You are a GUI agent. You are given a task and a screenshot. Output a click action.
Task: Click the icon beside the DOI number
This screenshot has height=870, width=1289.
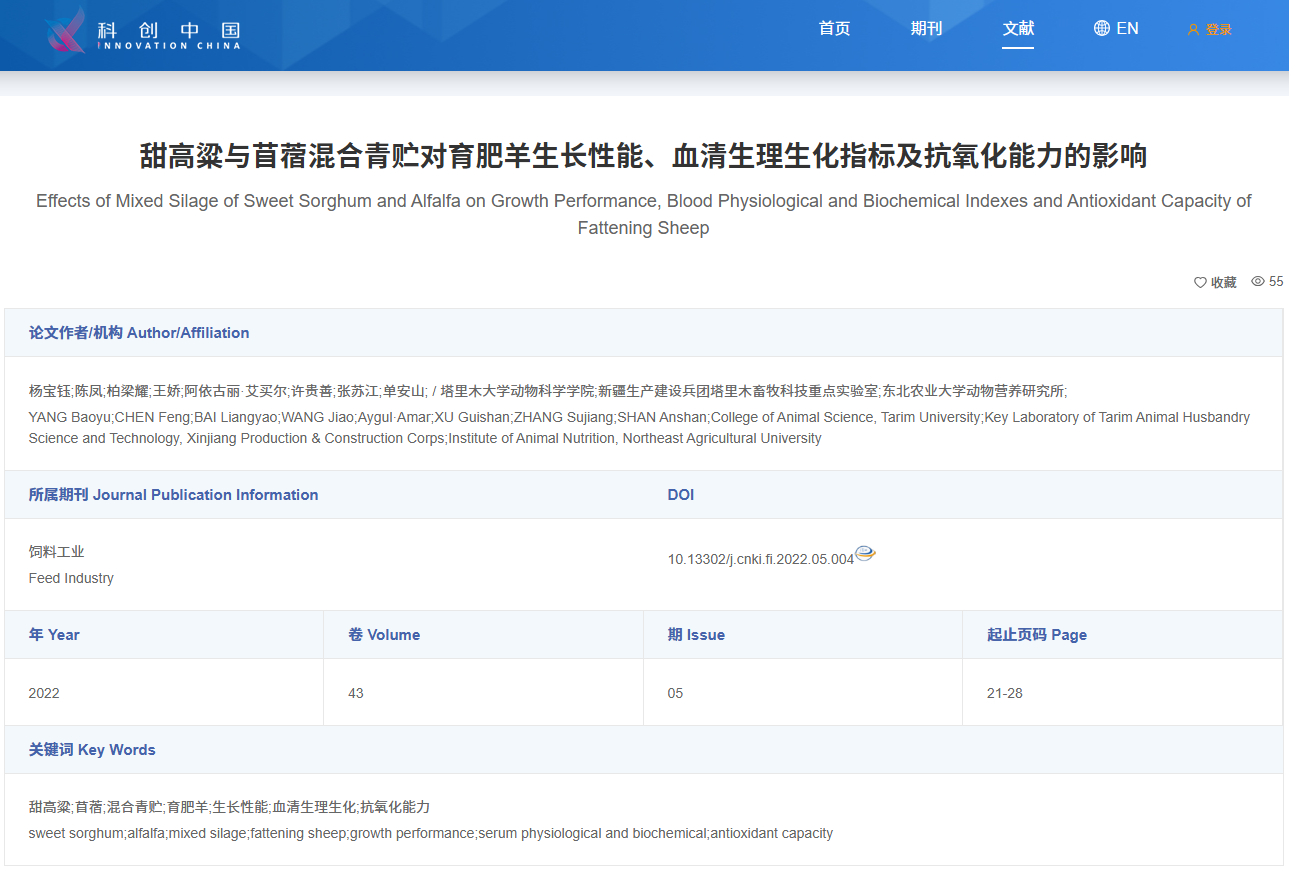coord(865,554)
